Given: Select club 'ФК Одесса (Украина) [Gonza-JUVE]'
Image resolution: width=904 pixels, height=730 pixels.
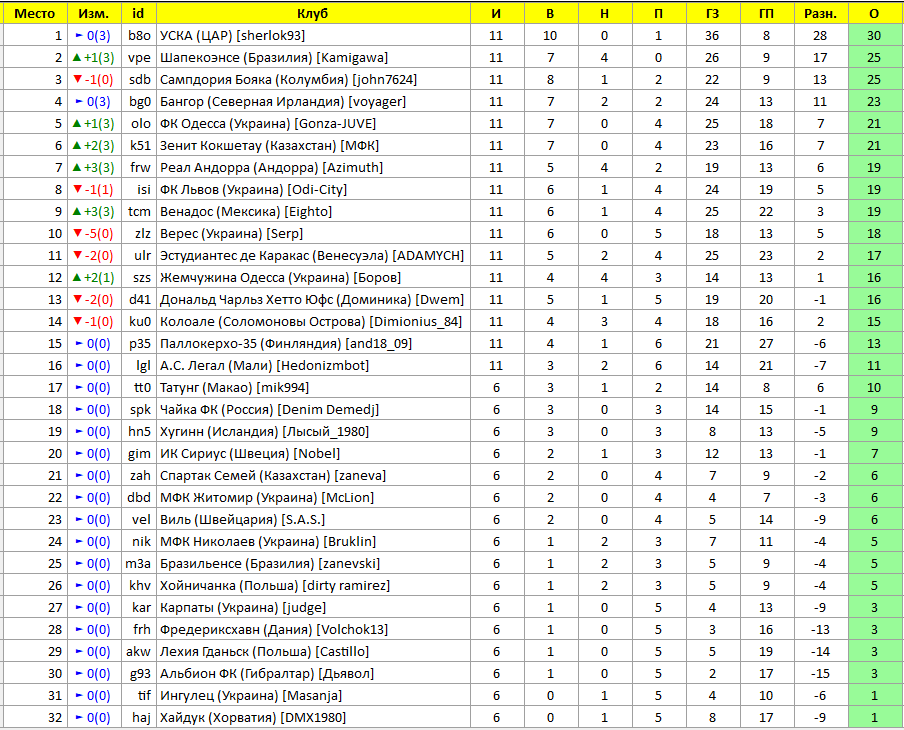Looking at the screenshot, I should [x=268, y=123].
